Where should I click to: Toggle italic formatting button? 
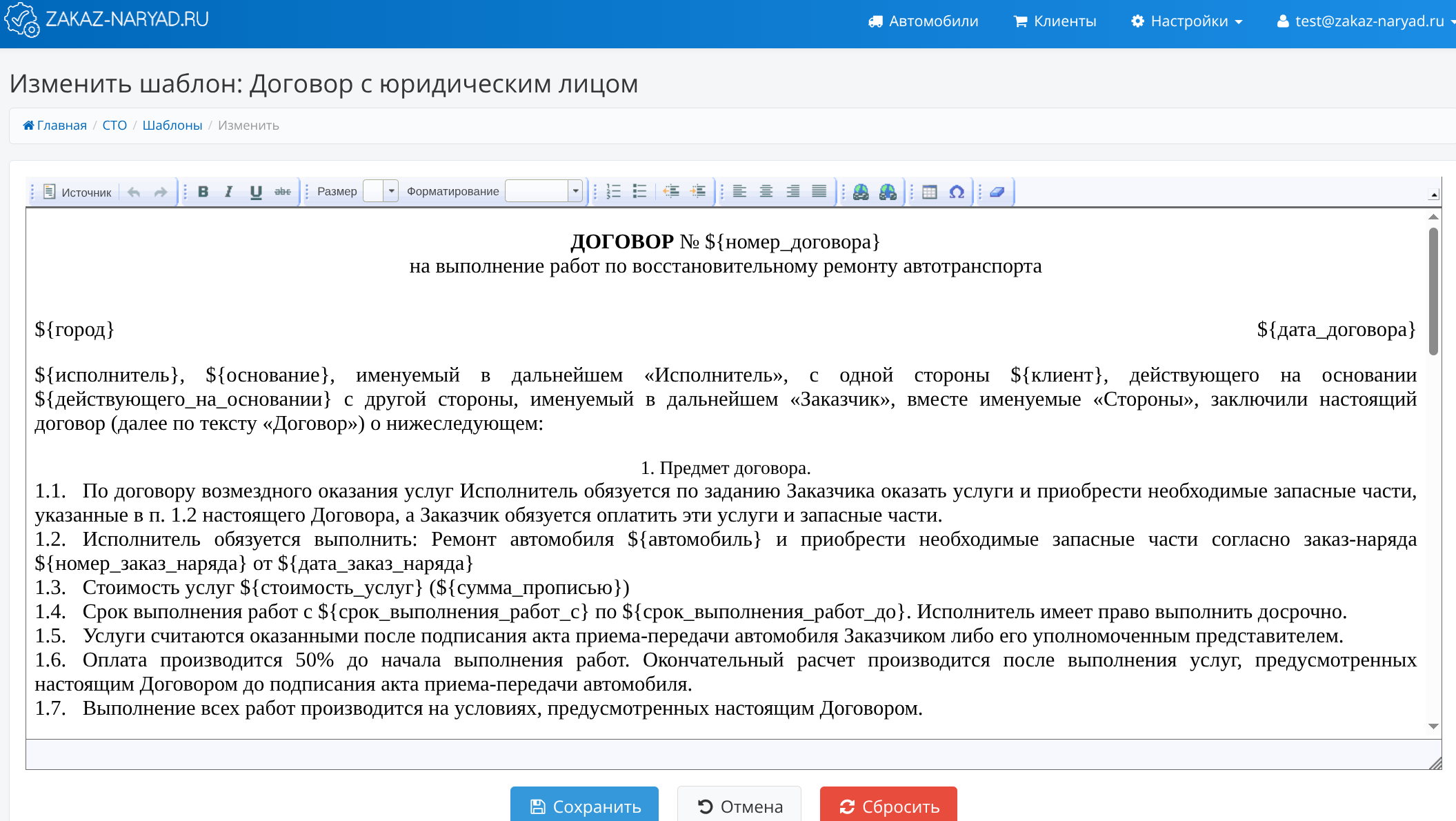pyautogui.click(x=229, y=192)
